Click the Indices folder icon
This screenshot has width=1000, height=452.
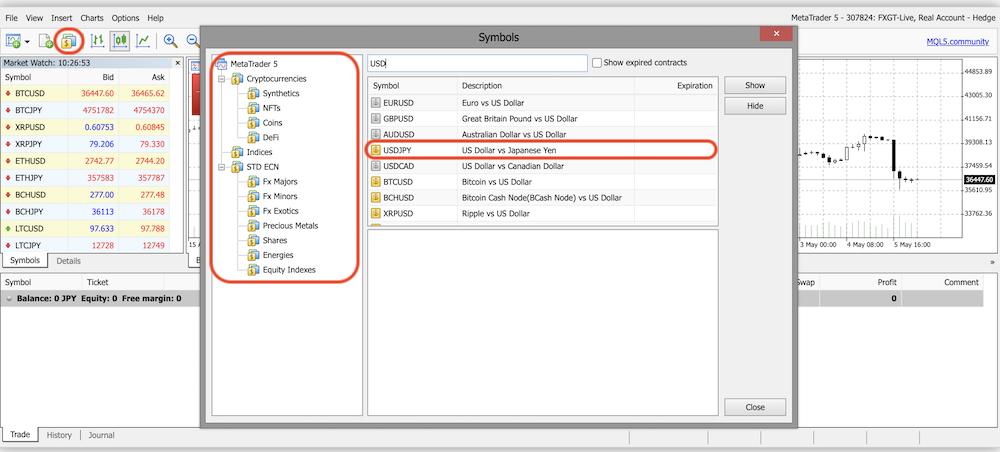pyautogui.click(x=237, y=152)
